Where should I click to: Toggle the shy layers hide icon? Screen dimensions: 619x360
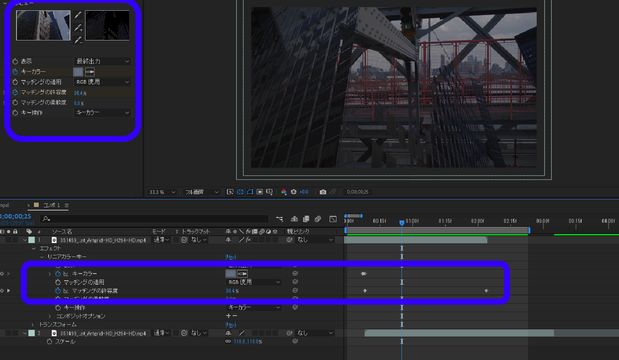(x=294, y=219)
